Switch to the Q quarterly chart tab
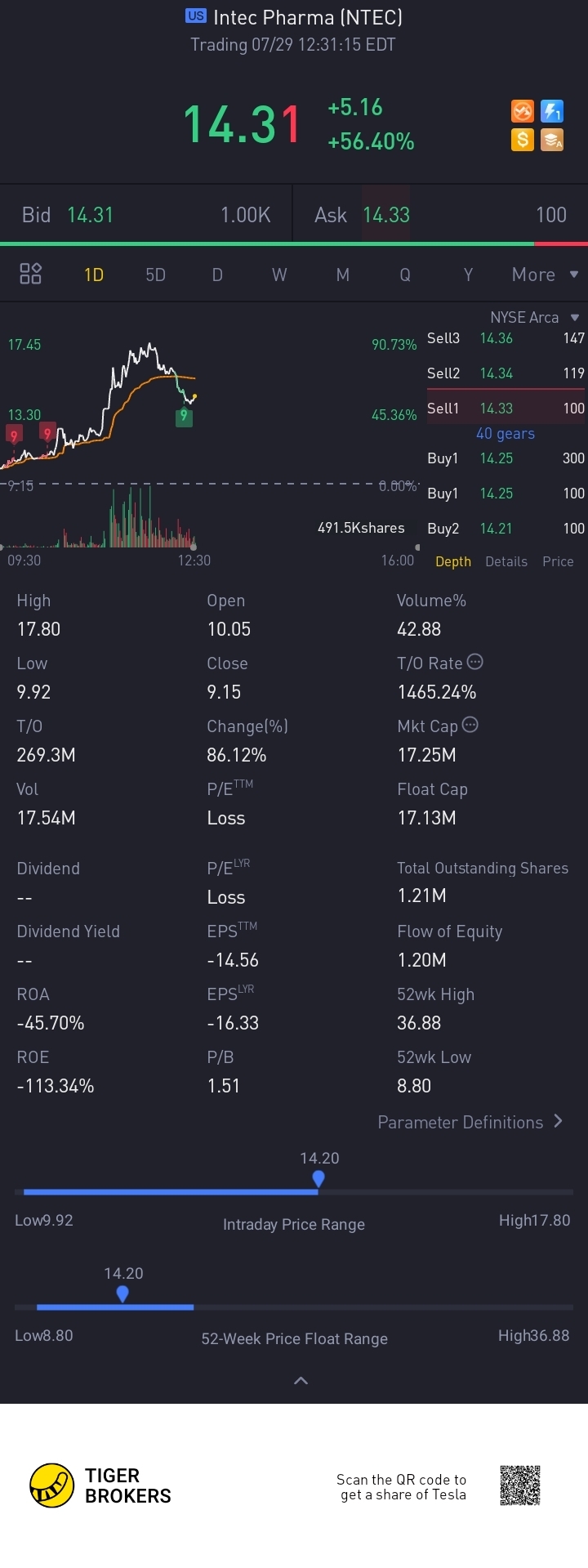This screenshot has height=1568, width=588. [405, 275]
